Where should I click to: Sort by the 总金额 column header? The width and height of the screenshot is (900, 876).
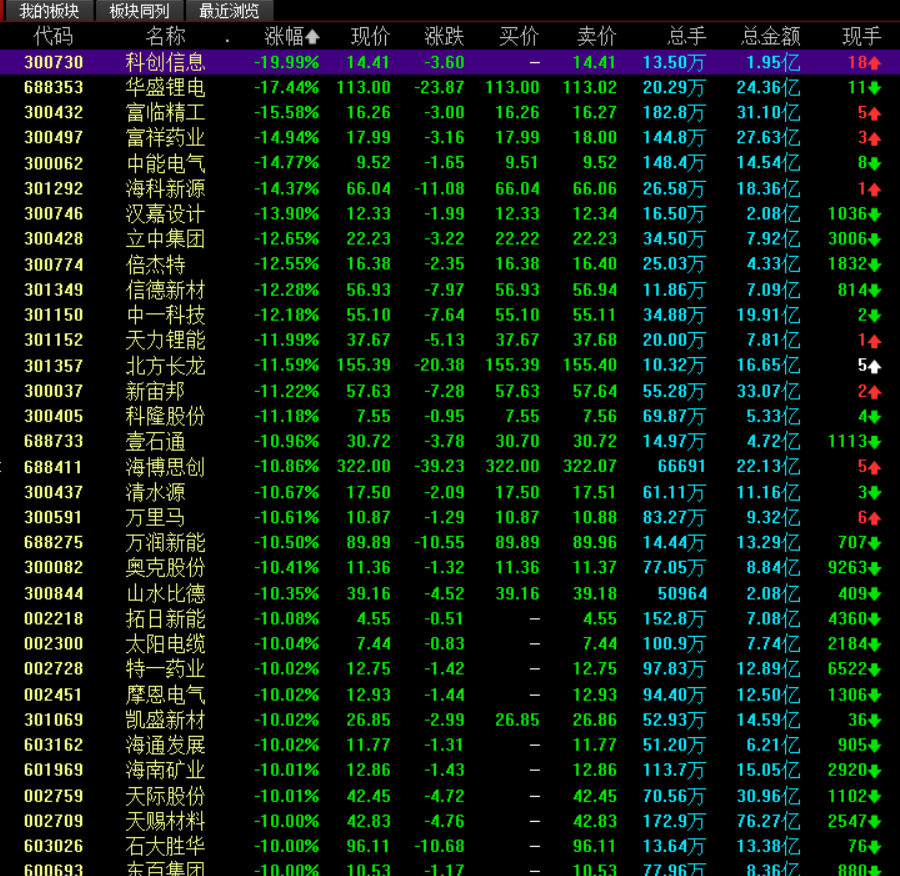pos(770,36)
